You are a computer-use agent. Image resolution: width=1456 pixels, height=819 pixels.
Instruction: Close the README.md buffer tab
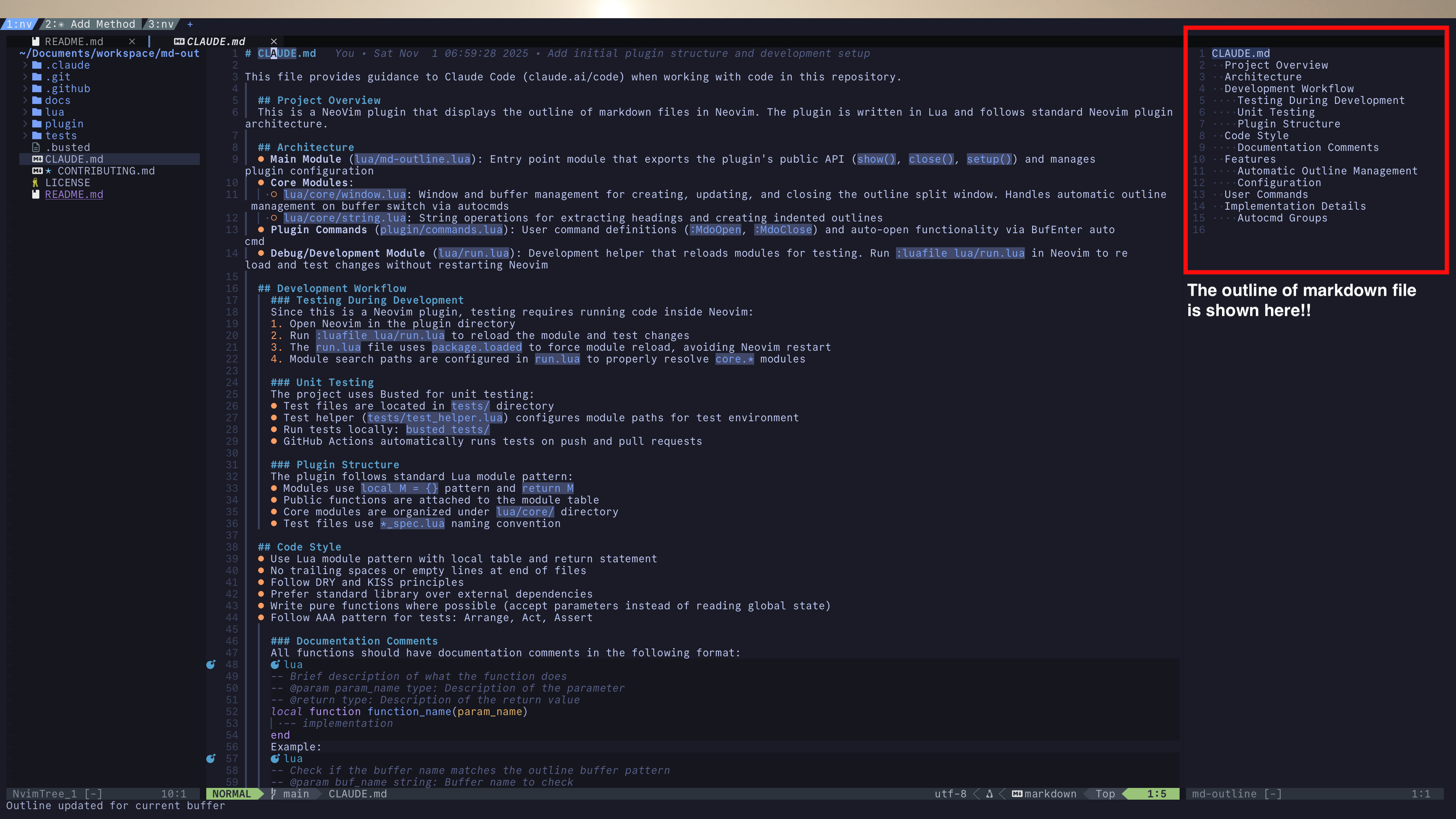click(x=132, y=41)
